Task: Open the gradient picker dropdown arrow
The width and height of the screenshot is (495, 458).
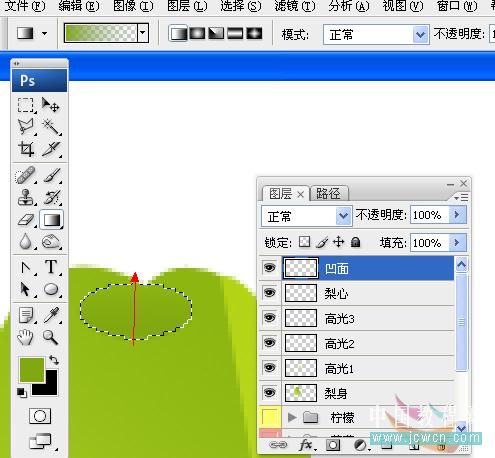Action: coord(143,33)
